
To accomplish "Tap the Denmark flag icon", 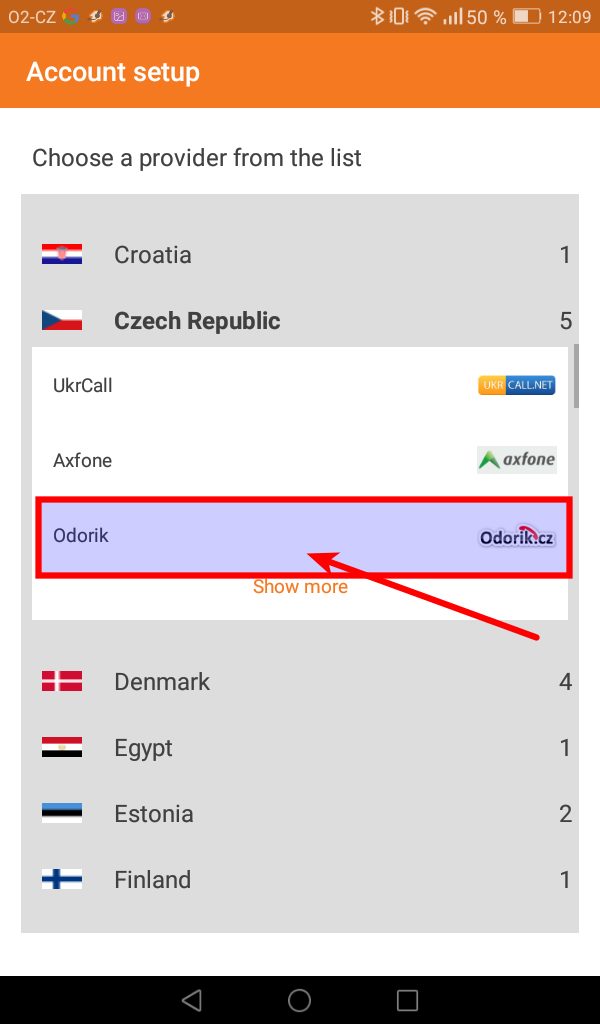I will pyautogui.click(x=62, y=682).
